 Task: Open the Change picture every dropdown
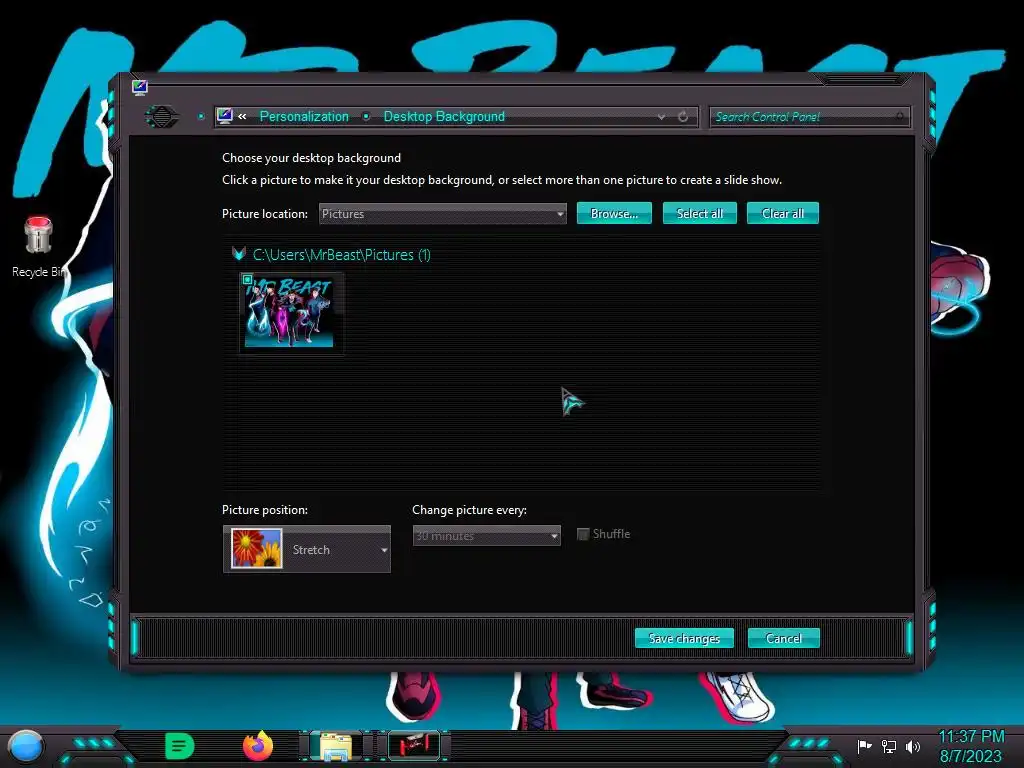pos(487,536)
